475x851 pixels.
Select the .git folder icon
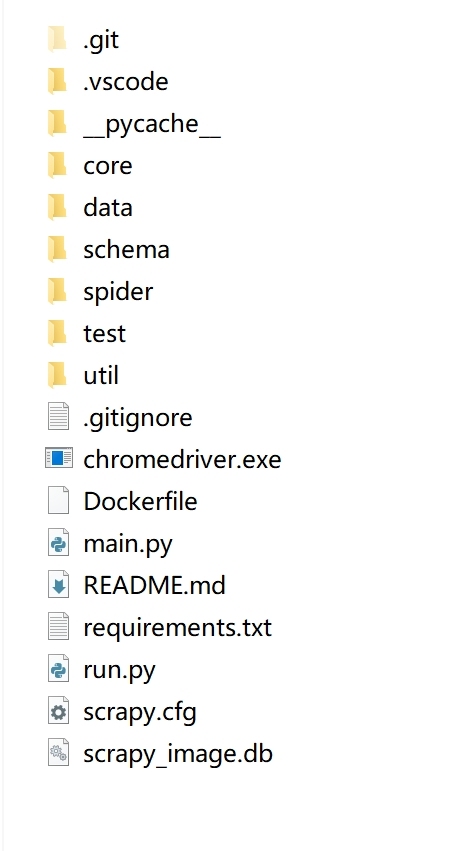tap(58, 40)
